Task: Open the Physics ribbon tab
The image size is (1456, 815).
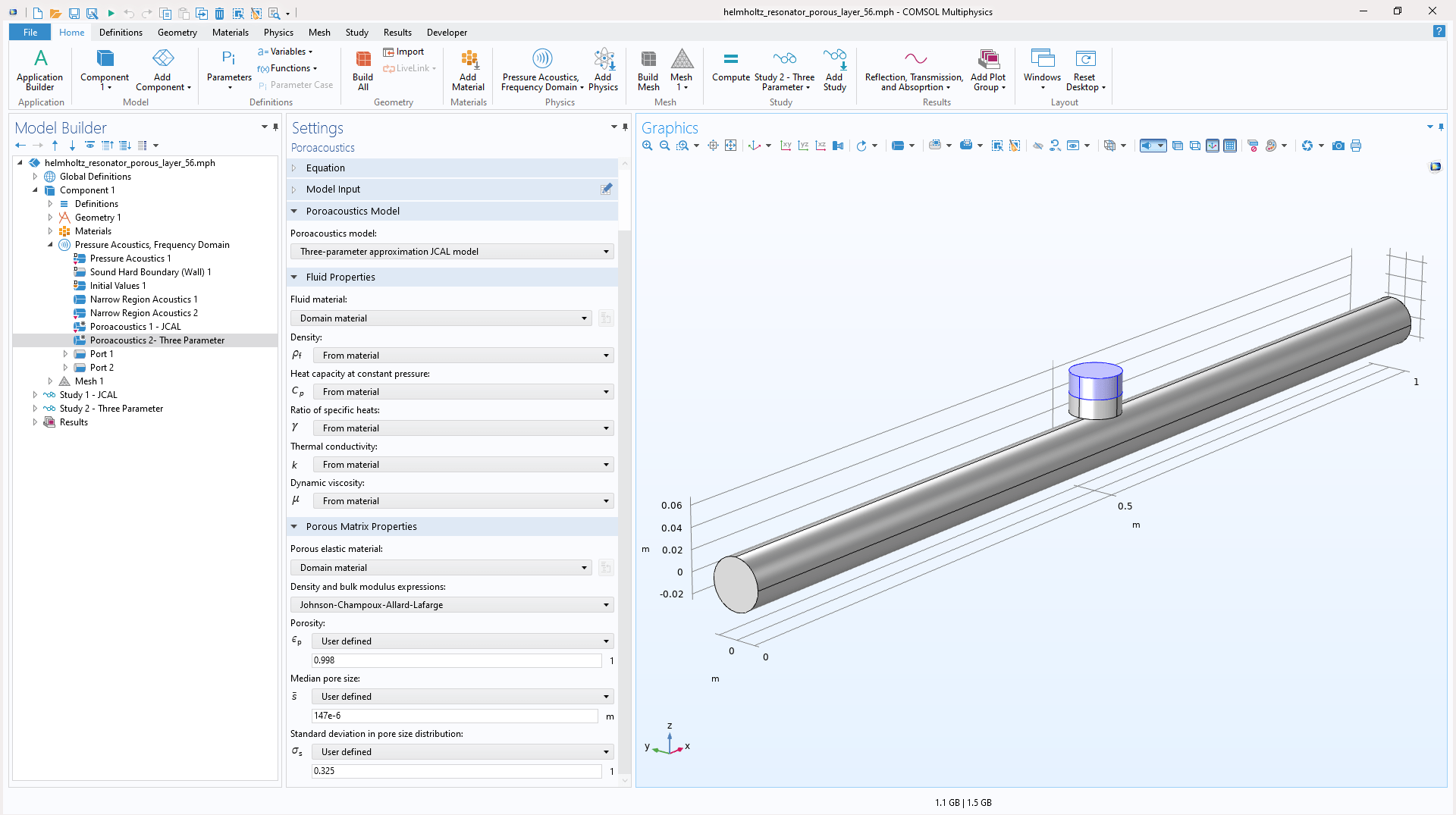Action: 278,33
